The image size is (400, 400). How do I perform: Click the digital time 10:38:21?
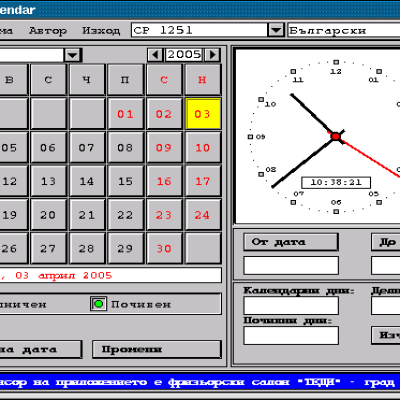336,182
